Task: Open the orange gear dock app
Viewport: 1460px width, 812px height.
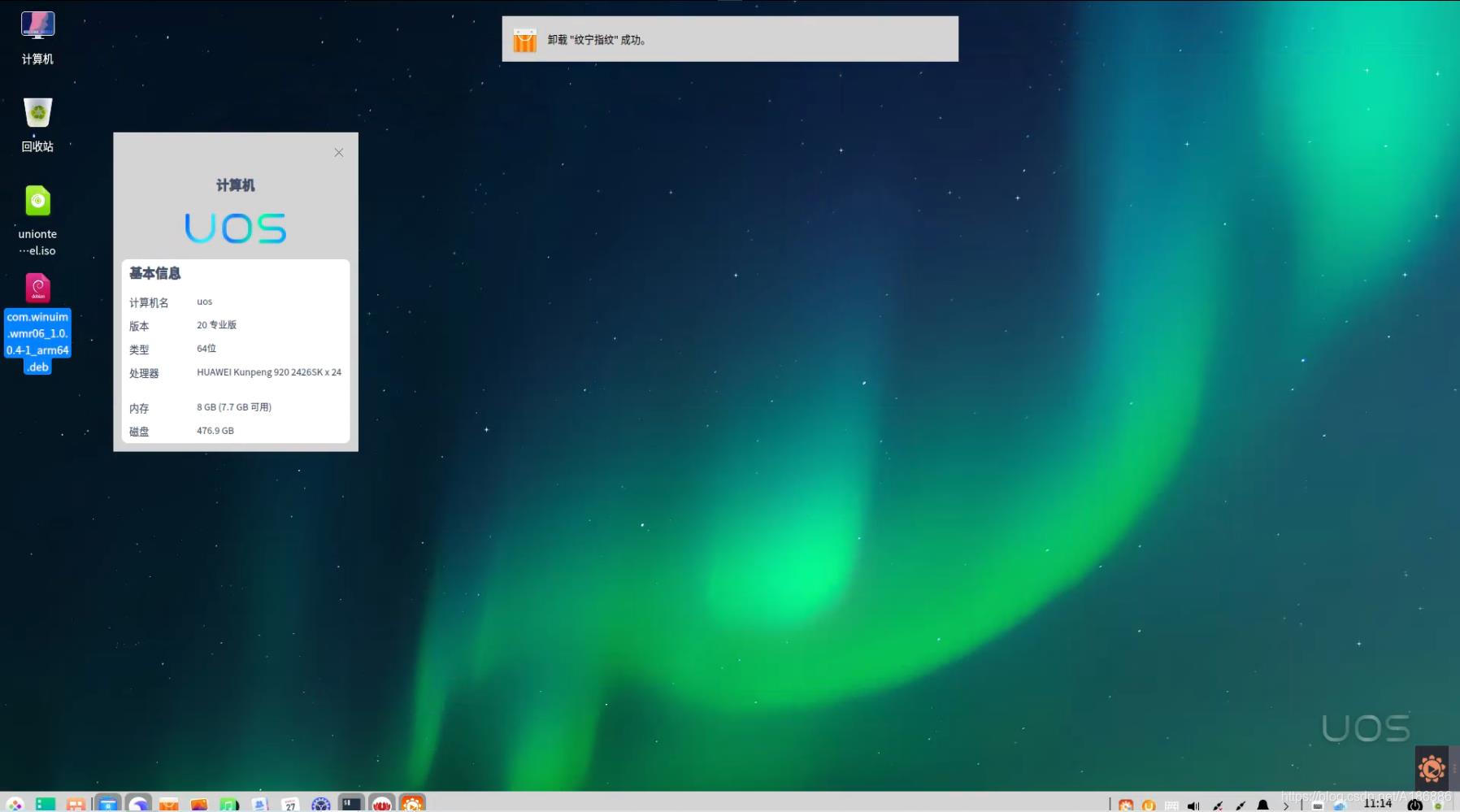Action: [412, 804]
